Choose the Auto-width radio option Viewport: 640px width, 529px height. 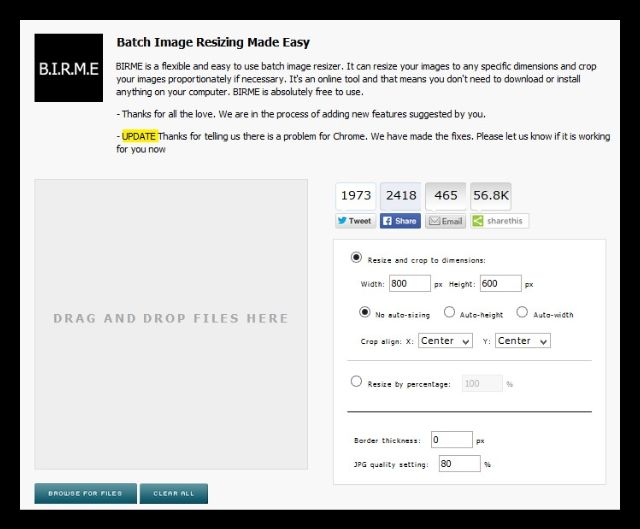click(x=522, y=312)
